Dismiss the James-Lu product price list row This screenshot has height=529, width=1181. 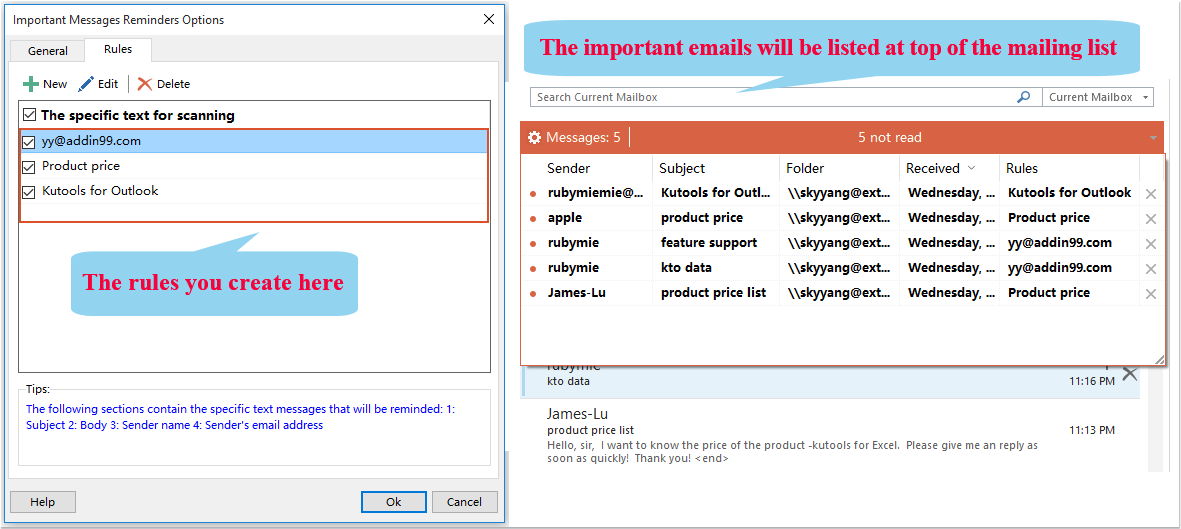[x=1151, y=294]
